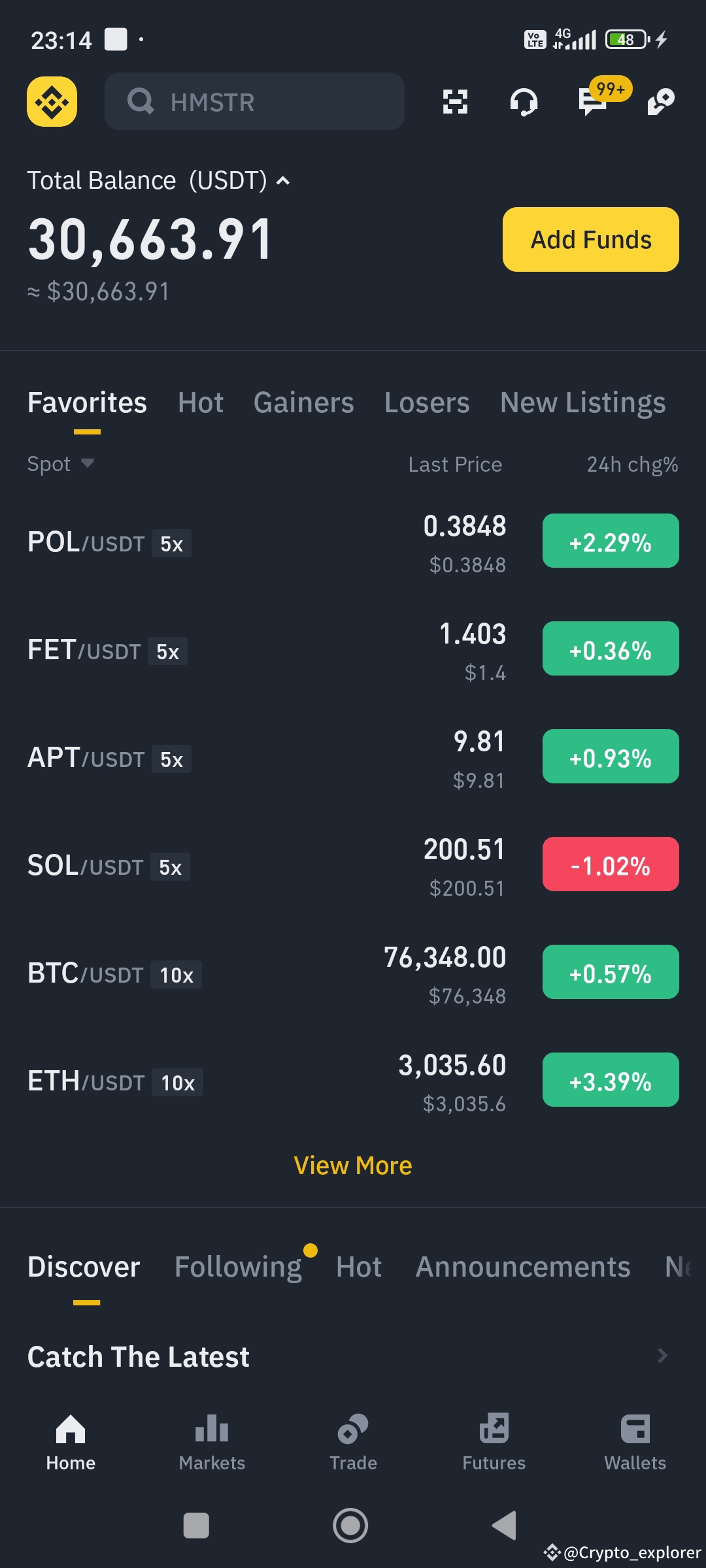Open the BTC/USDT pair row
This screenshot has width=706, height=1568.
pos(261,973)
